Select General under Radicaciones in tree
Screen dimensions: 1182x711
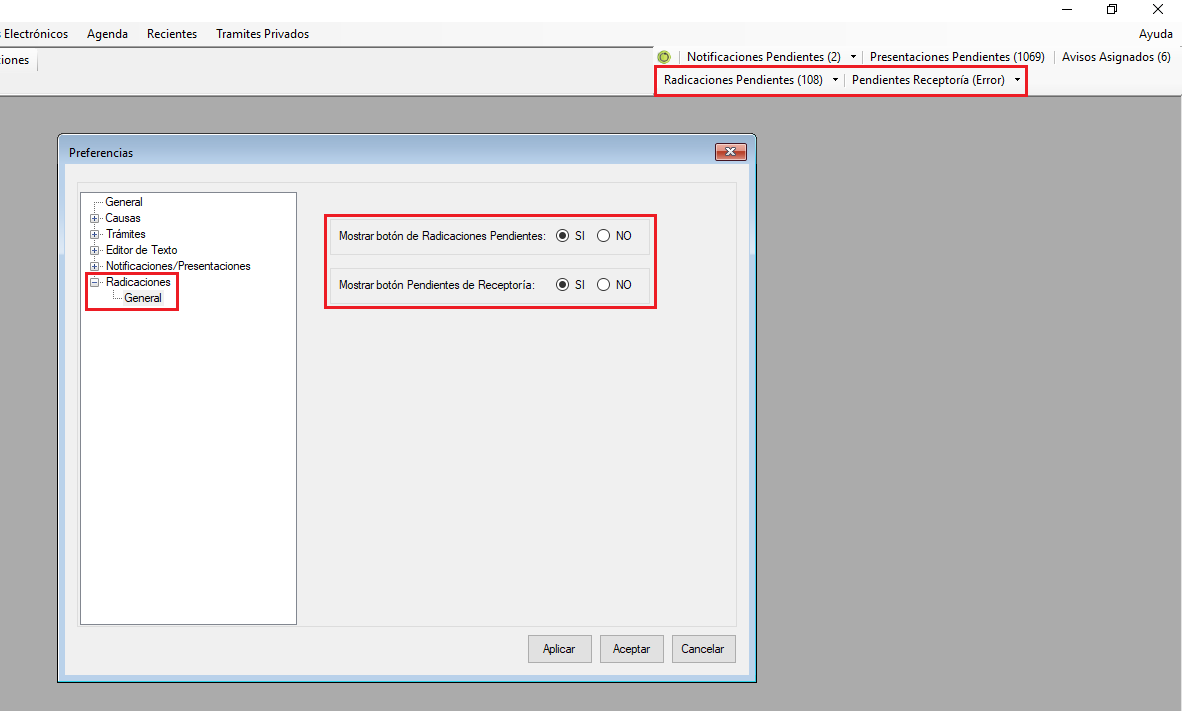[143, 298]
